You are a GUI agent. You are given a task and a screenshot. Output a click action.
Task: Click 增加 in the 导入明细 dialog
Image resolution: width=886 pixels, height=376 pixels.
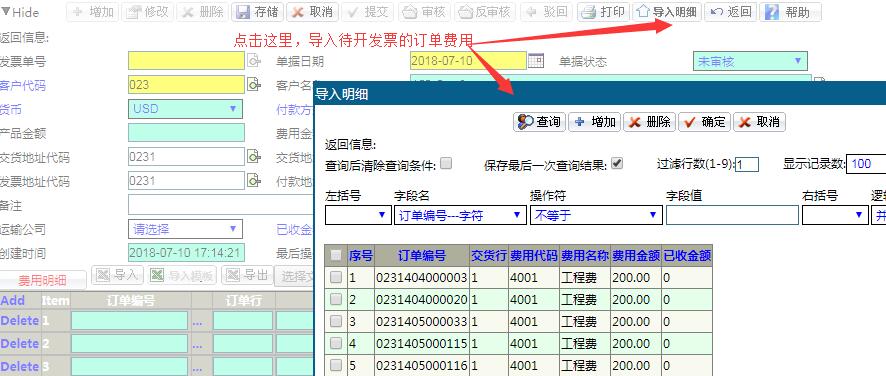pyautogui.click(x=594, y=122)
